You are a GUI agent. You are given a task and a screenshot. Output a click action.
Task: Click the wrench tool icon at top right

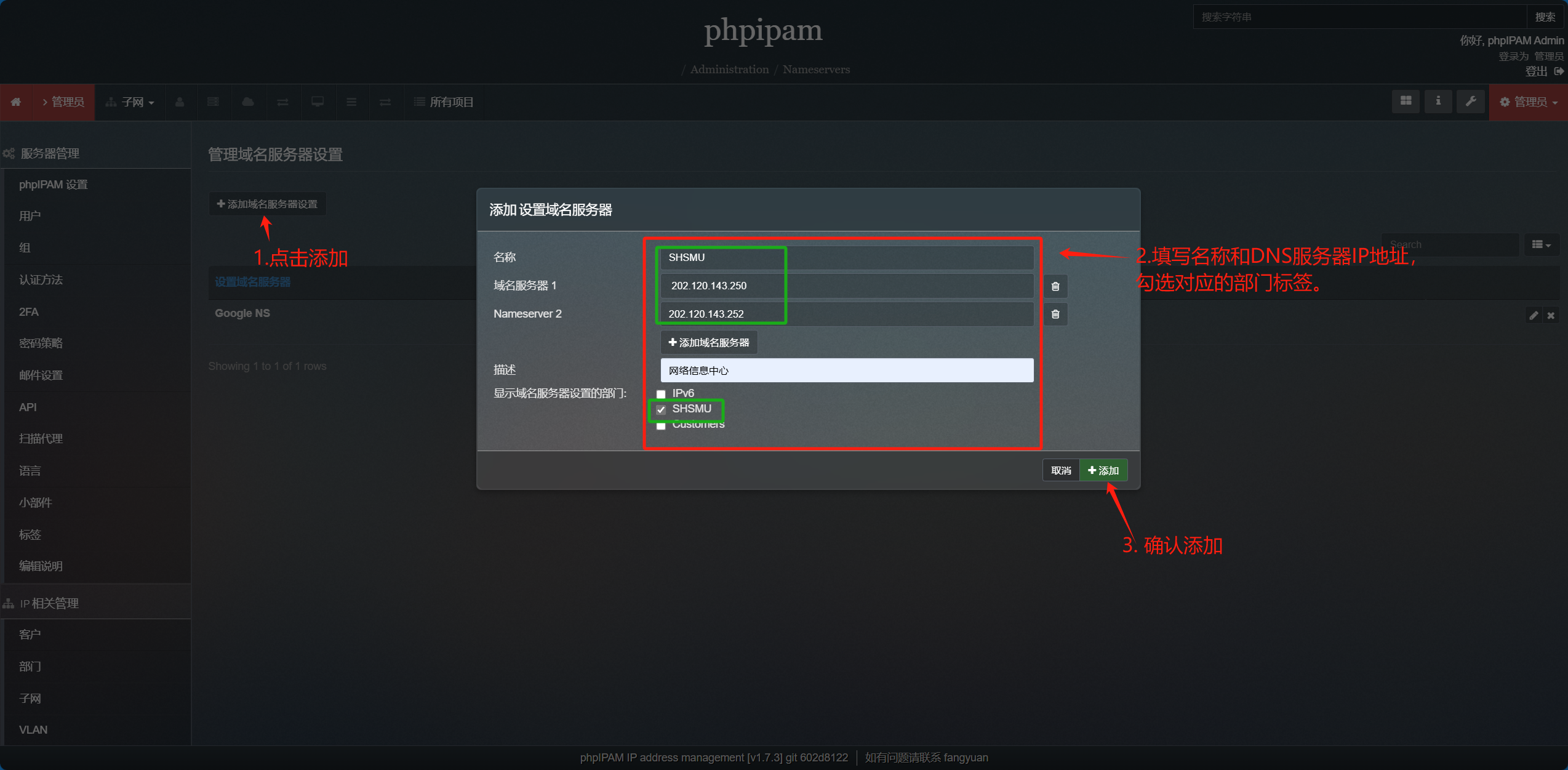(1471, 101)
